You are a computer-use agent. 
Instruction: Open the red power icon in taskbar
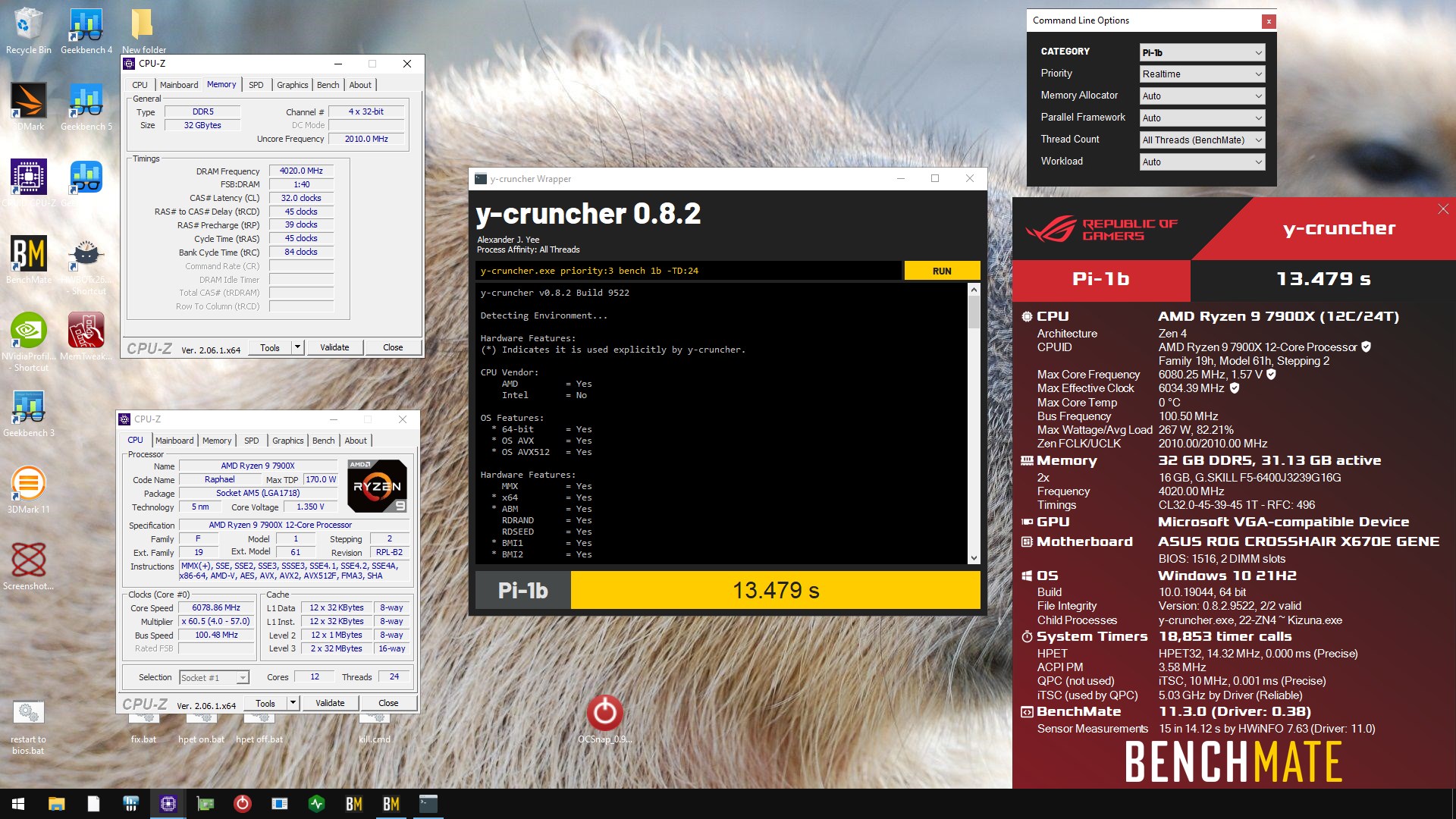[242, 804]
